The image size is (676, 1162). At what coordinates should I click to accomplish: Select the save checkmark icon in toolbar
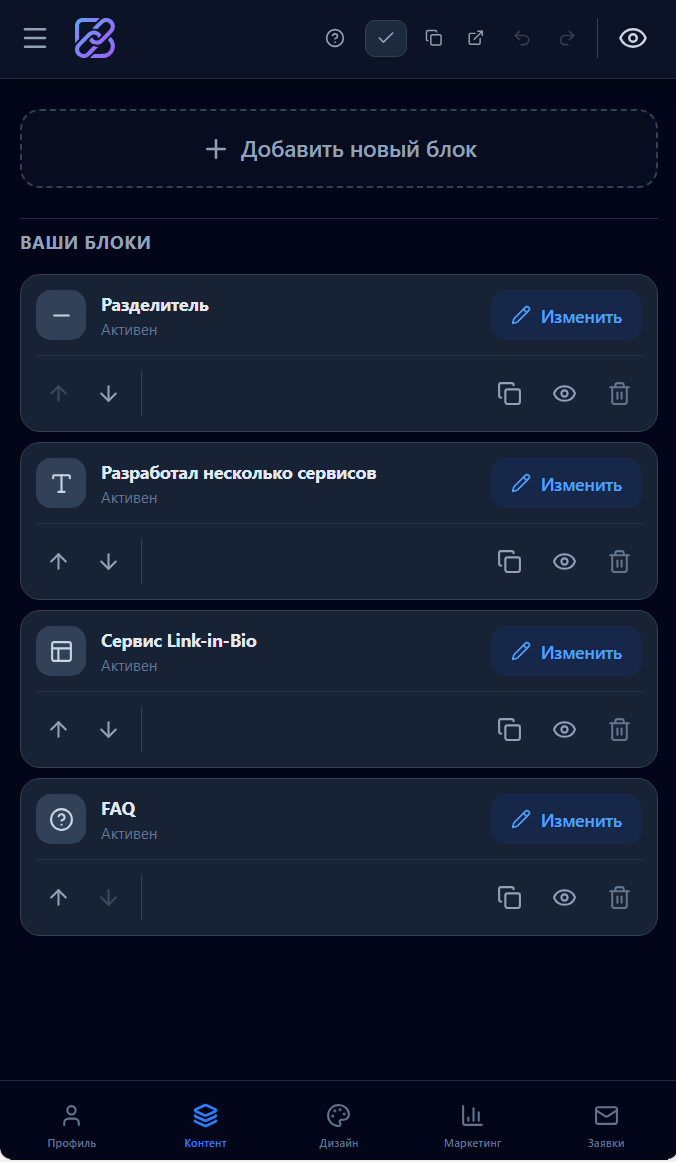(386, 38)
